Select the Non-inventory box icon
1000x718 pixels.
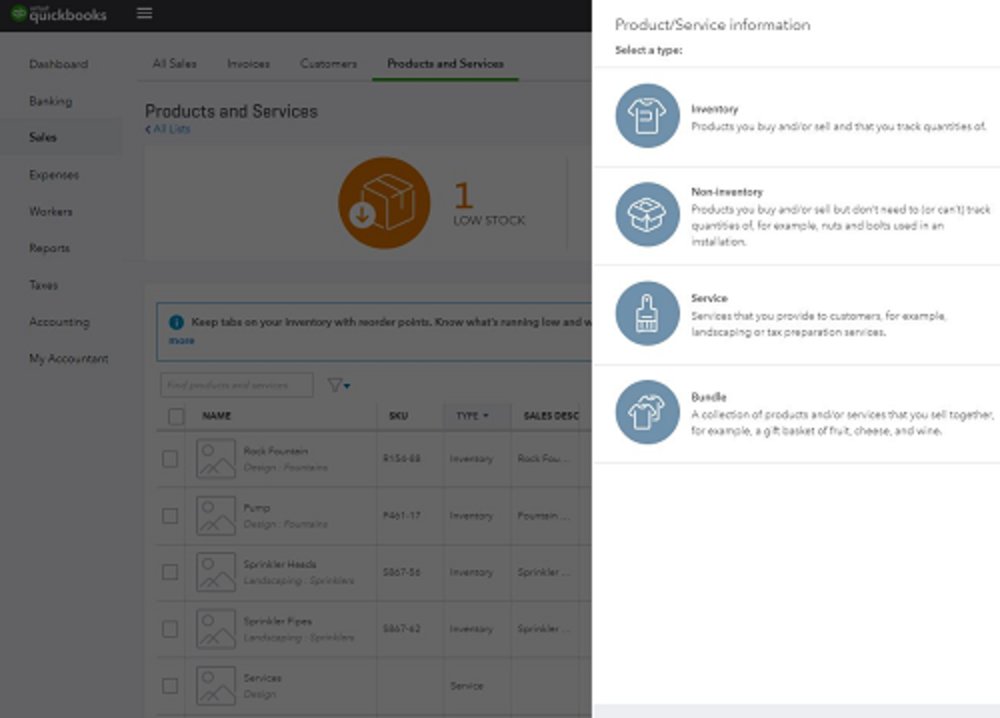click(647, 214)
